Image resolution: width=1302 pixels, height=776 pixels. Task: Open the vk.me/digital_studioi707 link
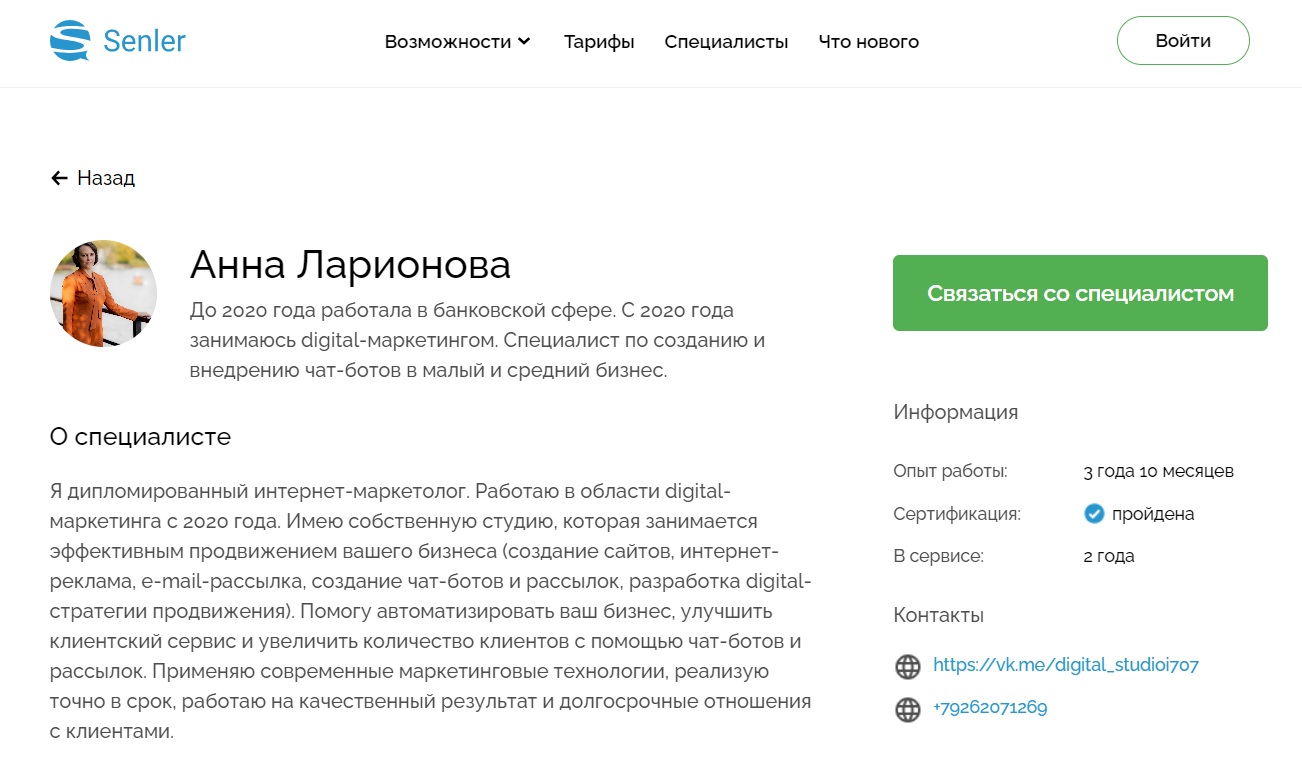pyautogui.click(x=1066, y=665)
